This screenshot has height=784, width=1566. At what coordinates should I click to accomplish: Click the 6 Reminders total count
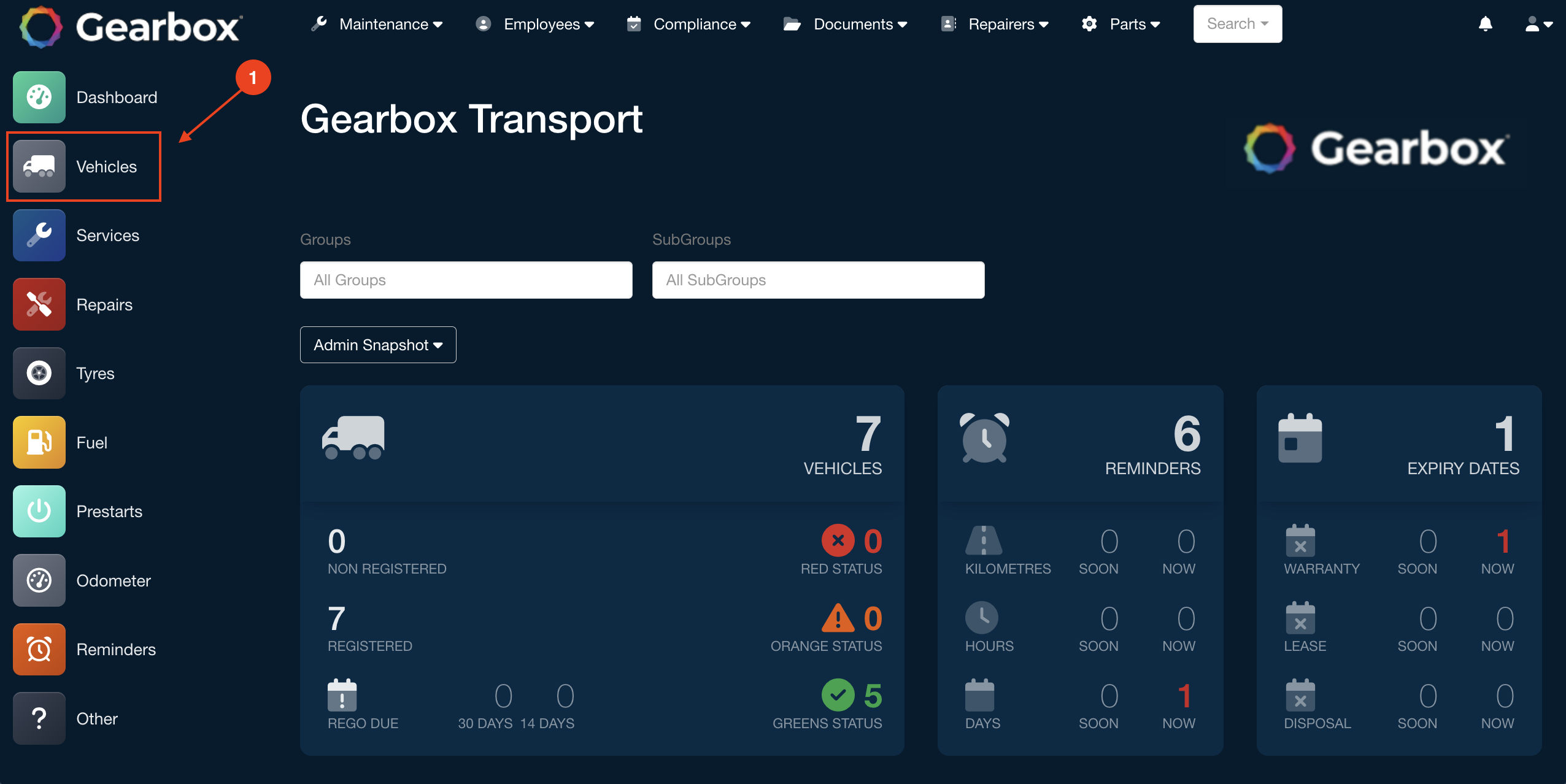(x=1187, y=434)
